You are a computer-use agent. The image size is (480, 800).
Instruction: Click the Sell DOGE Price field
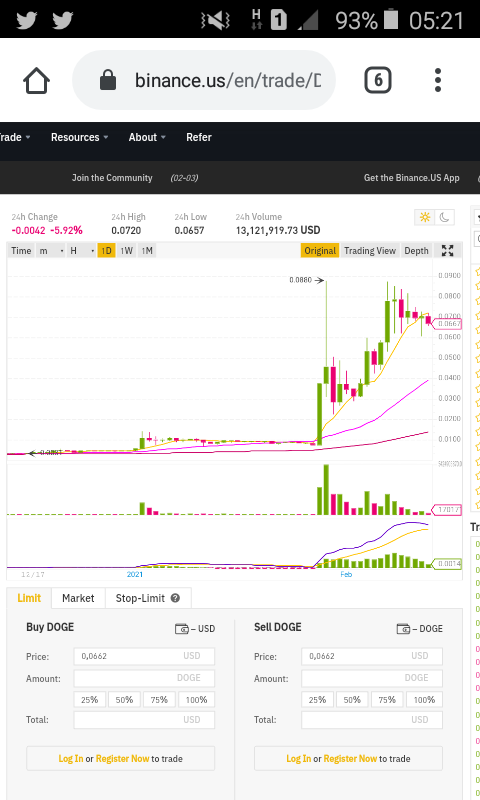[372, 656]
